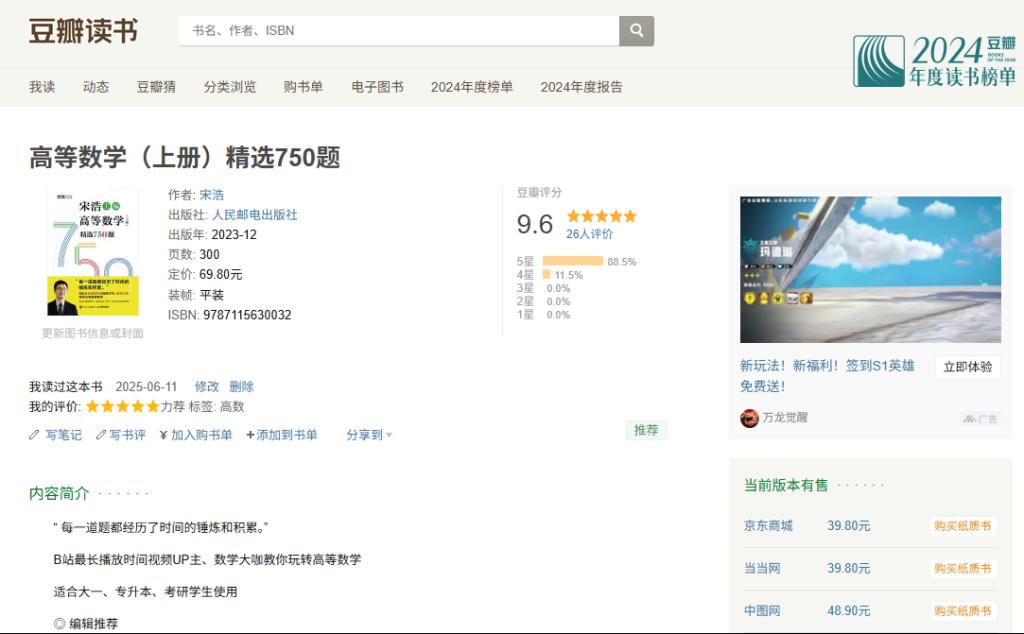Click the 88.5% five-star percentage
Screen dimensions: 1024x634
(622, 262)
